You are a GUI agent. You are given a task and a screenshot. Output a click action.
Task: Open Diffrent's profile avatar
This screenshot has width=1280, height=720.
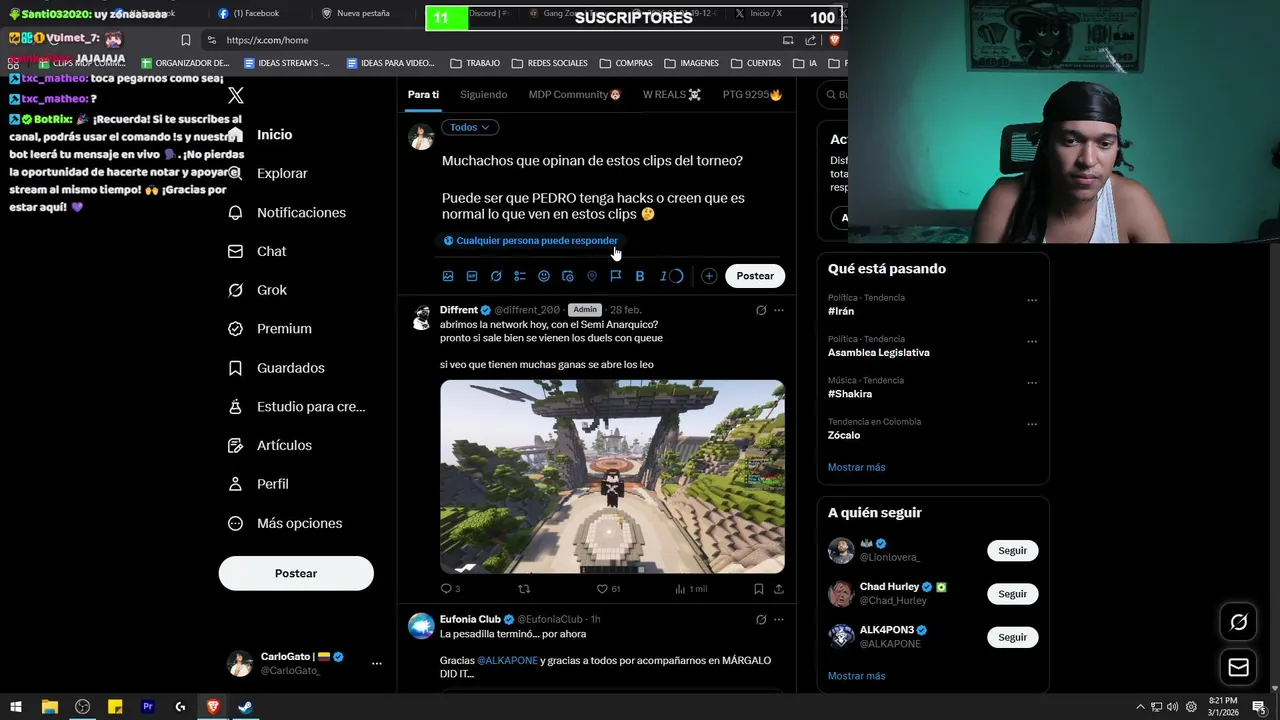[422, 318]
